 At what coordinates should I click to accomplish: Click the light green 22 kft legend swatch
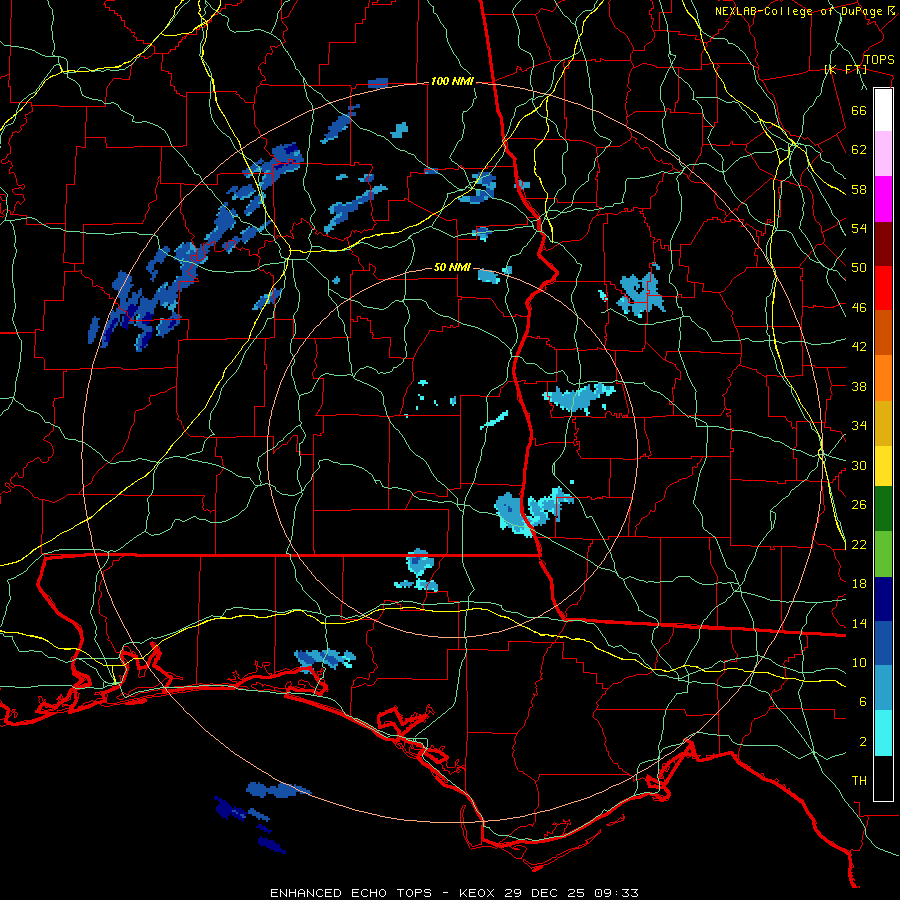(x=883, y=554)
